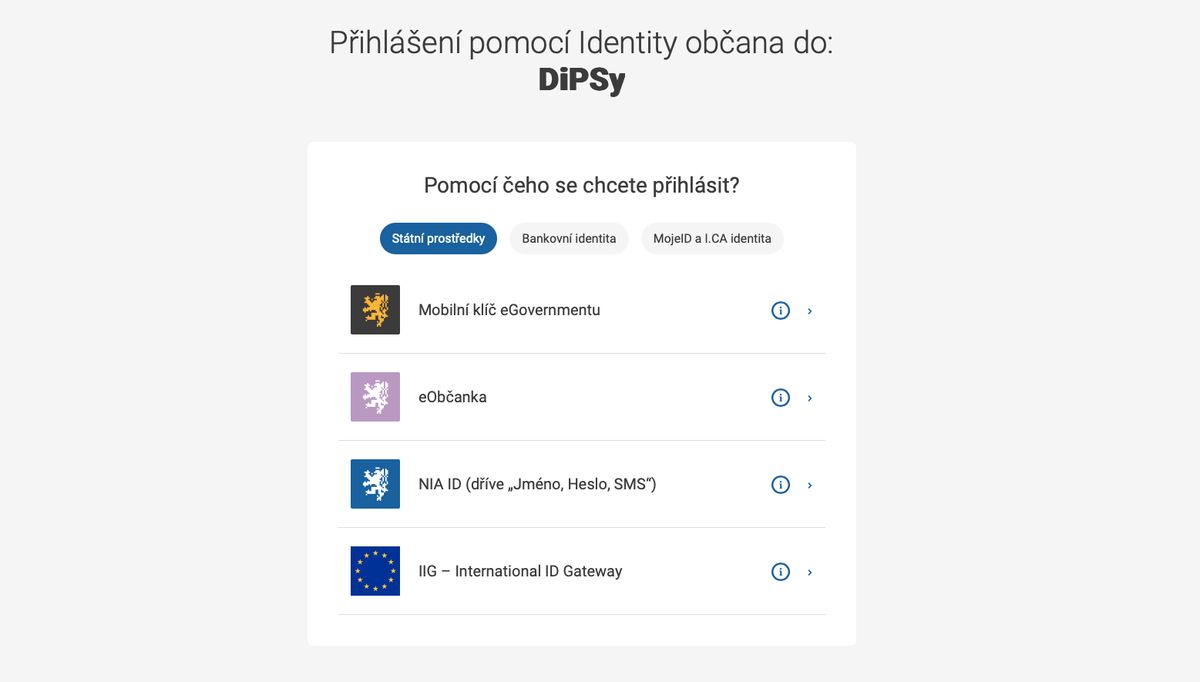Image resolution: width=1200 pixels, height=682 pixels.
Task: Click the purple eObčanka lion icon
Action: (x=375, y=397)
